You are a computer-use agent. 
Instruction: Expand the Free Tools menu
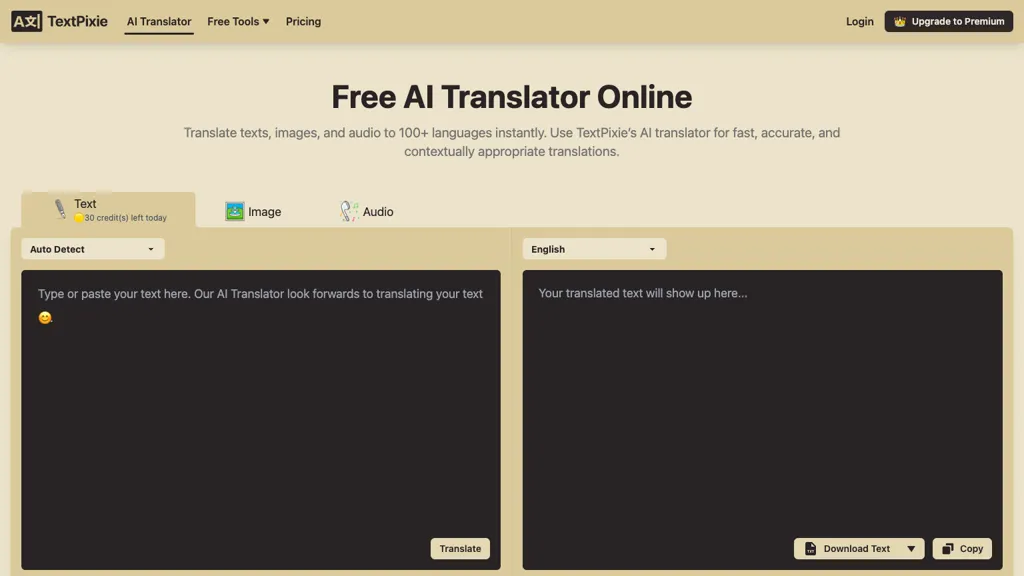coord(238,21)
